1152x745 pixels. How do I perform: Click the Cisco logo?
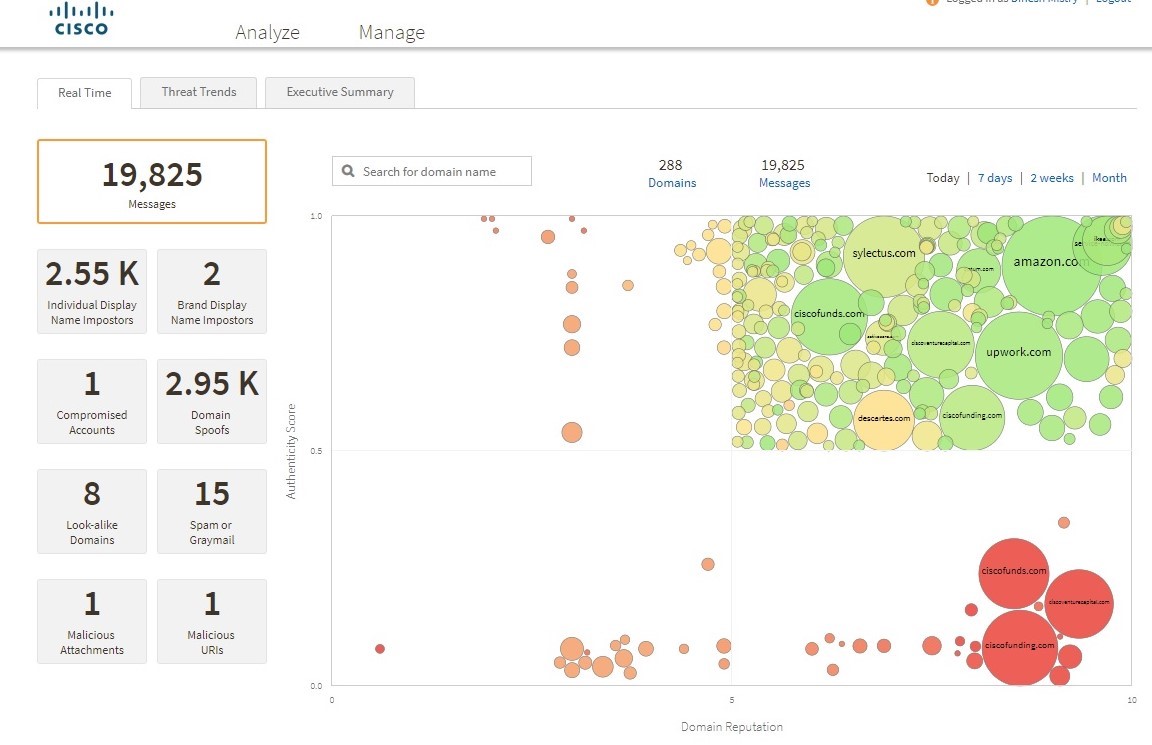coord(81,20)
